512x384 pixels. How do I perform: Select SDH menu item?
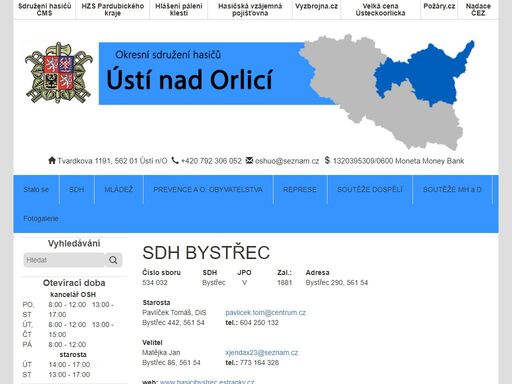(77, 189)
